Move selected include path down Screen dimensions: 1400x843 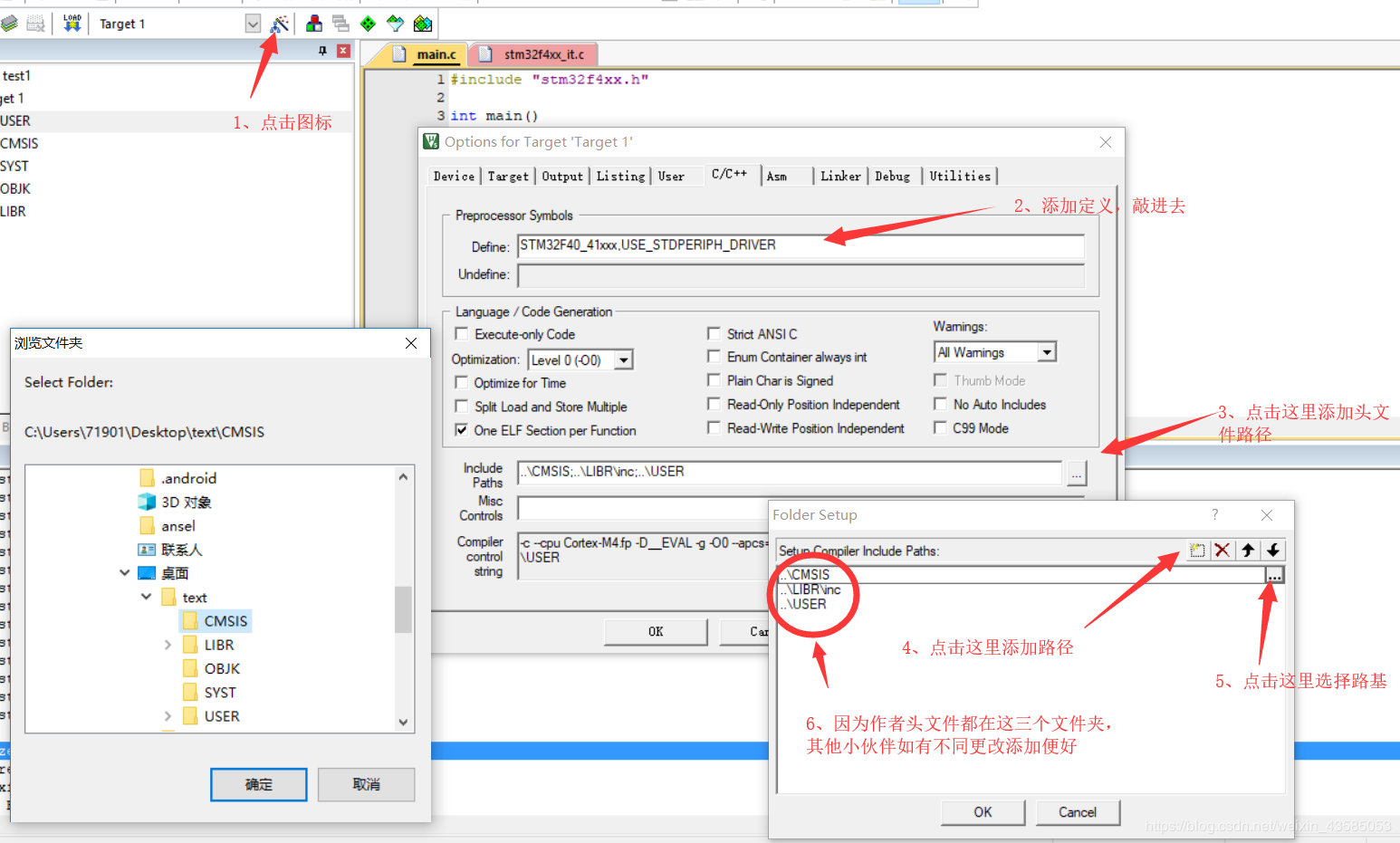coord(1273,551)
